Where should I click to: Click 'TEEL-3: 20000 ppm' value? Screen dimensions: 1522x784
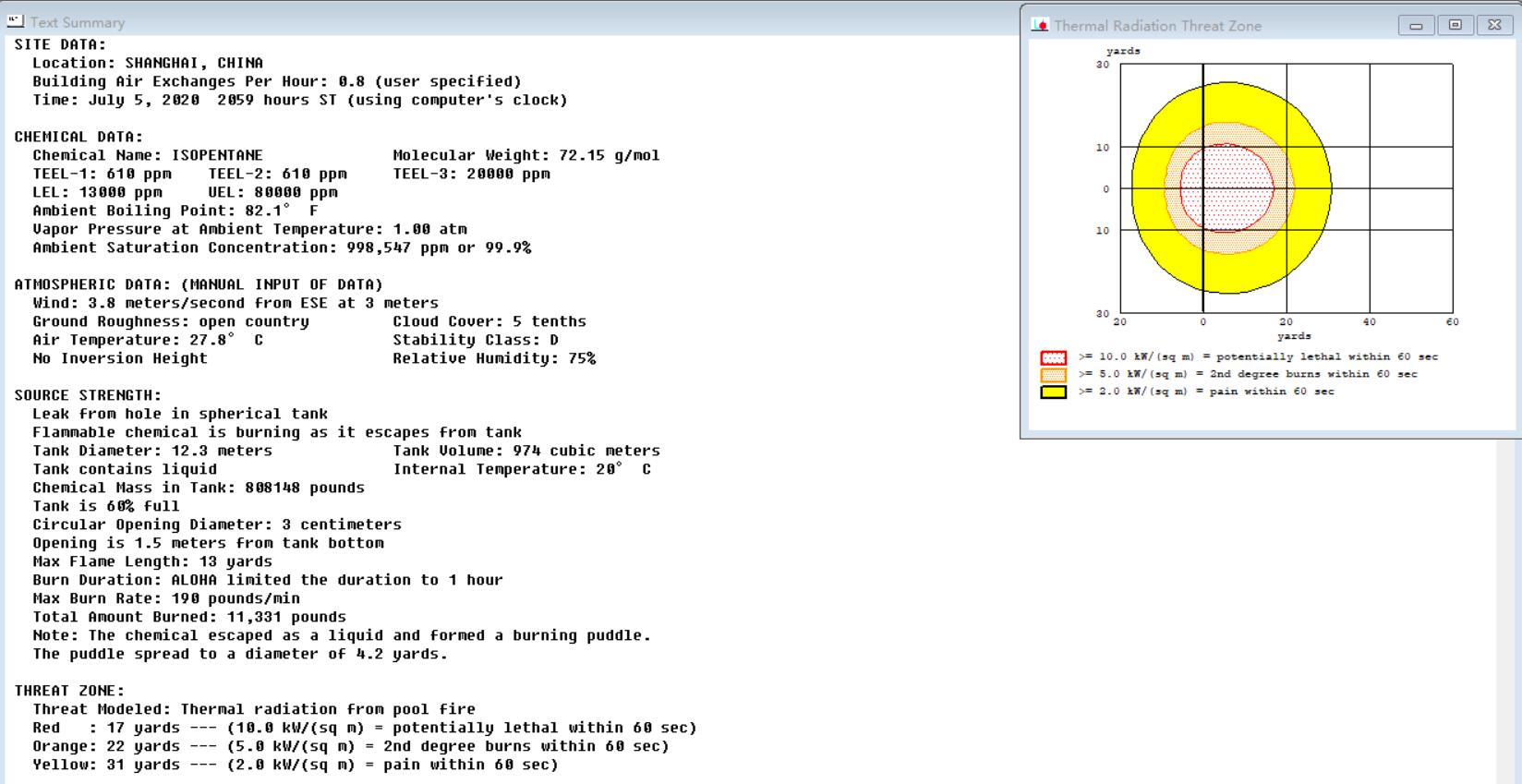[x=471, y=174]
